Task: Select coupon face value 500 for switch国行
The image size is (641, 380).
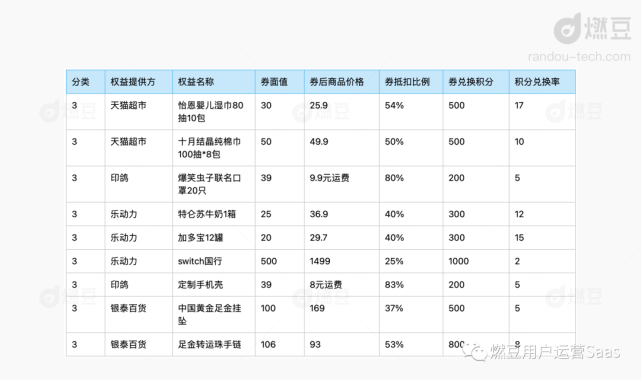Action: coord(269,261)
